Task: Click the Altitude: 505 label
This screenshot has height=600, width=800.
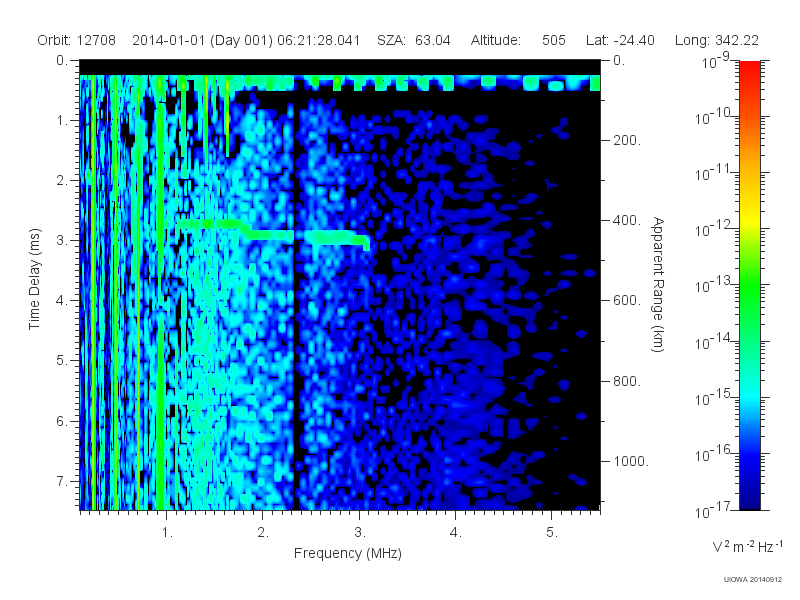Action: 518,40
